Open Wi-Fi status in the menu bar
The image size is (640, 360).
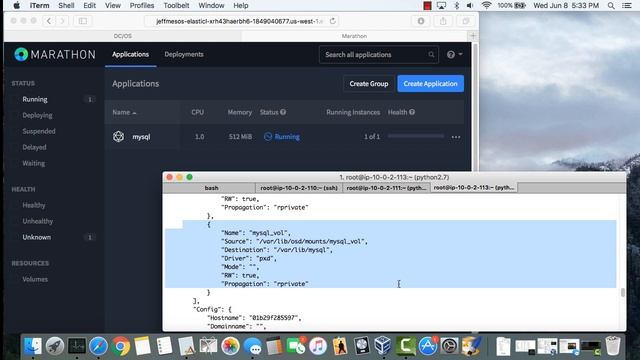click(486, 5)
